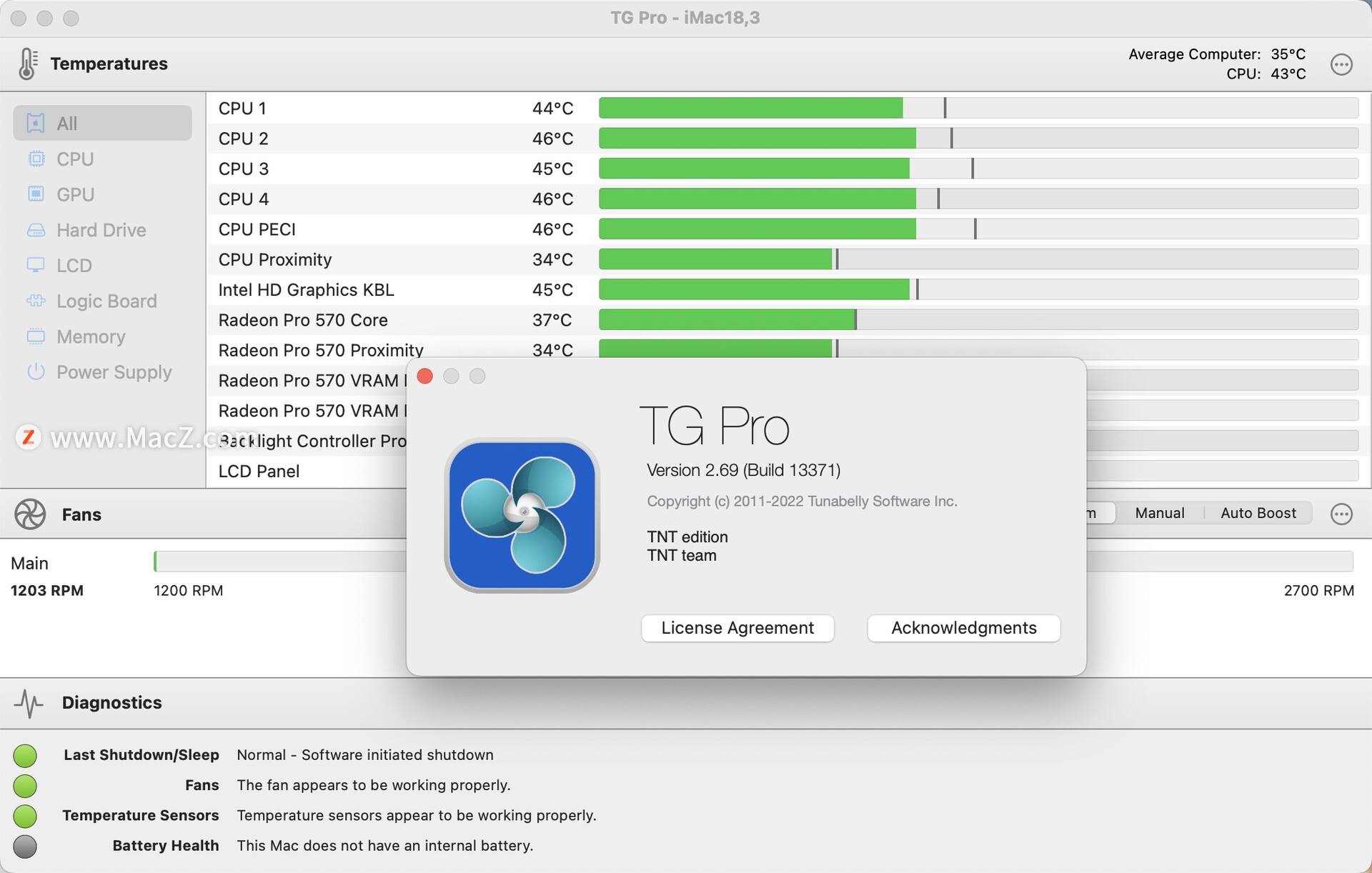Click gray status dot for Battery Health

coord(25,847)
